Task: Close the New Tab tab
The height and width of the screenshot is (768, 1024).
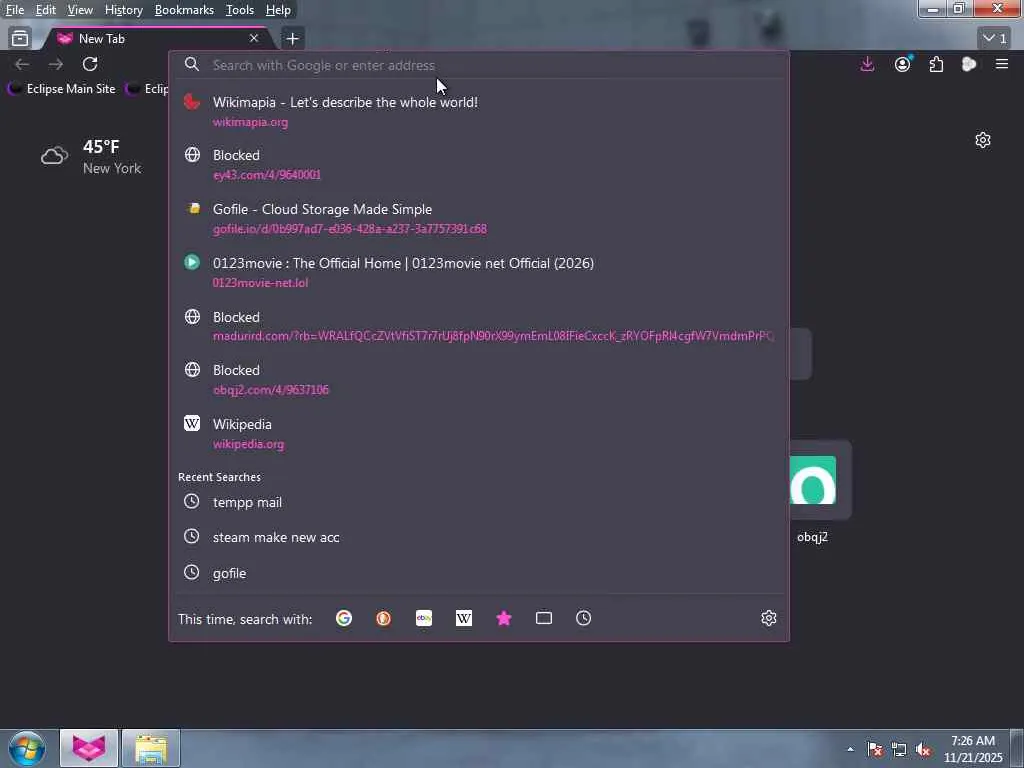Action: coord(254,39)
